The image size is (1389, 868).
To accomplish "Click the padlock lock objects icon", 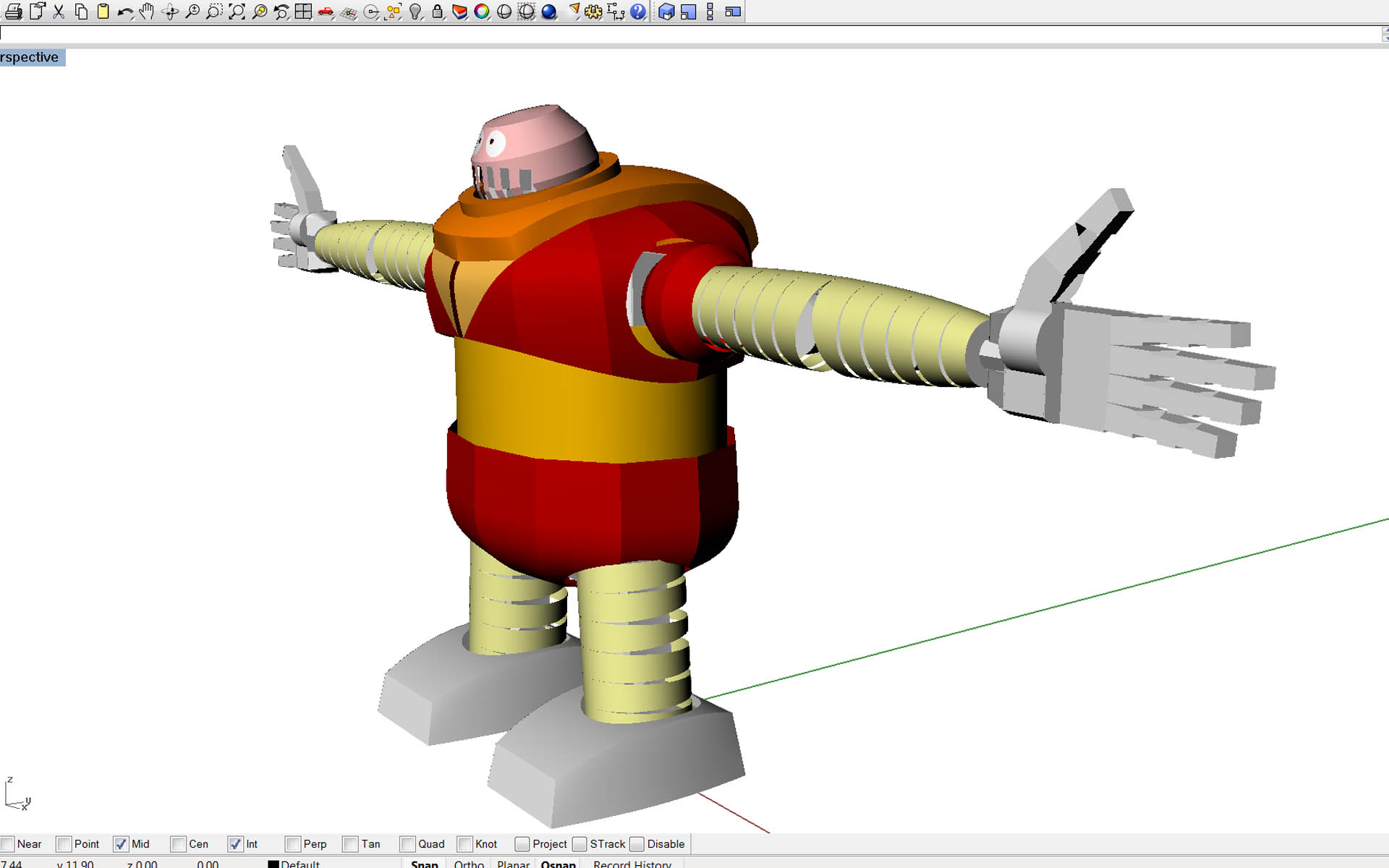I will (438, 12).
